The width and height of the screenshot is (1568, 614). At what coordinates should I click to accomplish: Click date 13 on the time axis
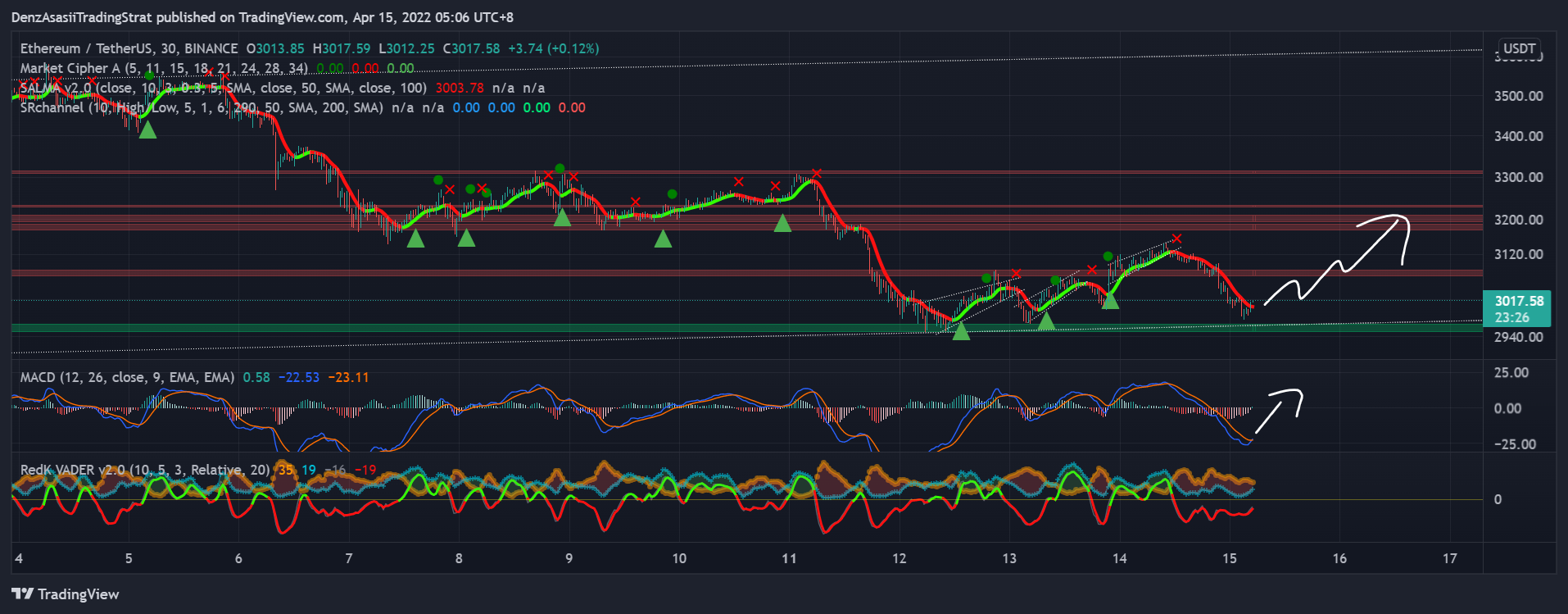pos(1009,558)
